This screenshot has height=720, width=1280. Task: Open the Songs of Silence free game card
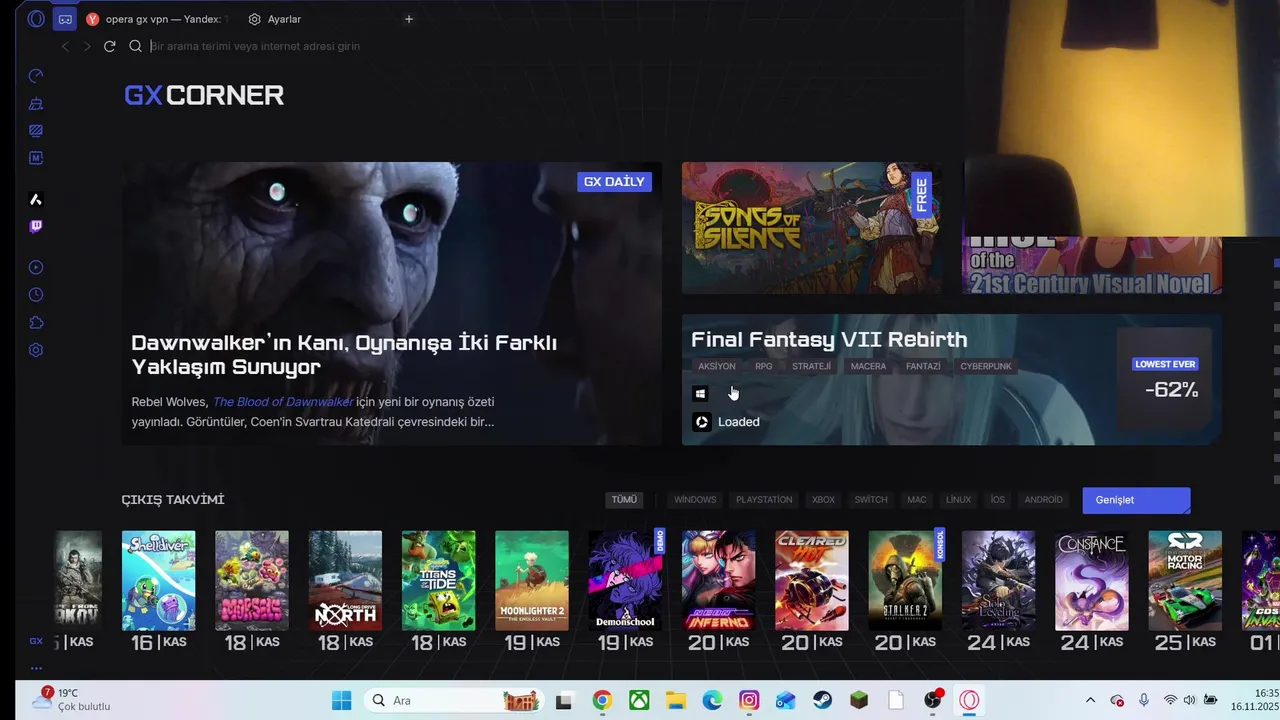[x=811, y=228]
